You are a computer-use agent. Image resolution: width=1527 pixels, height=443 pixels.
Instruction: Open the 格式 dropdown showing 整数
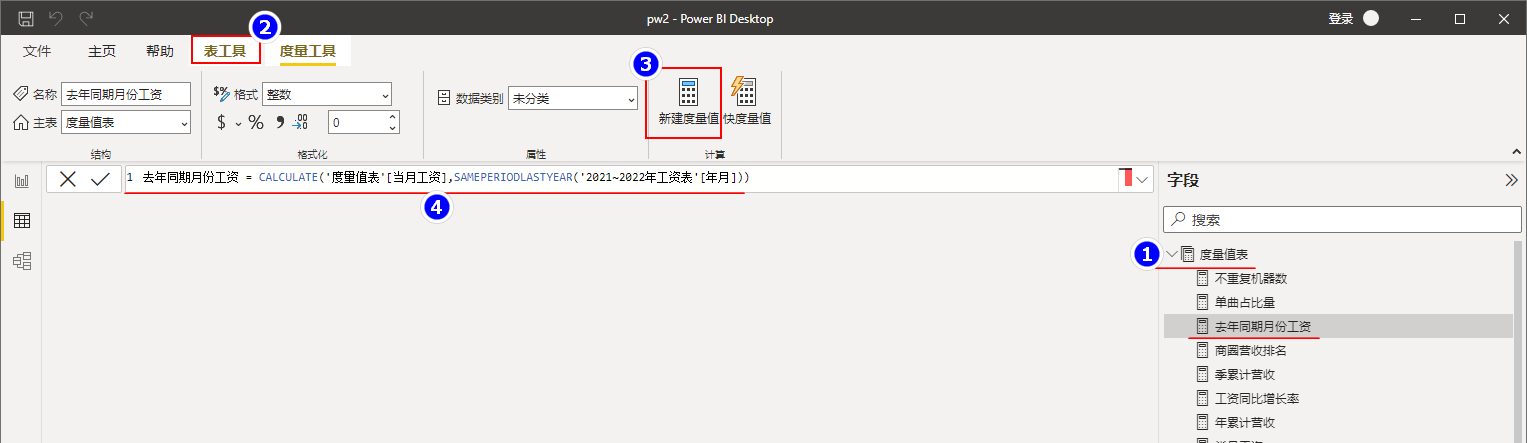coord(327,94)
